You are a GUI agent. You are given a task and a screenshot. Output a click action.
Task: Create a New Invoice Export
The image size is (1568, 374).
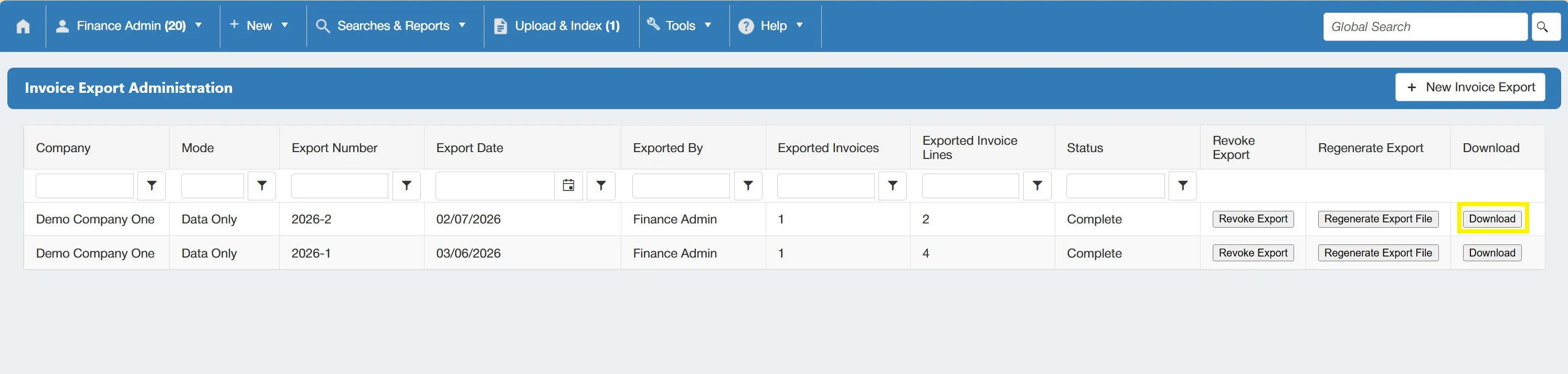[x=1470, y=88]
